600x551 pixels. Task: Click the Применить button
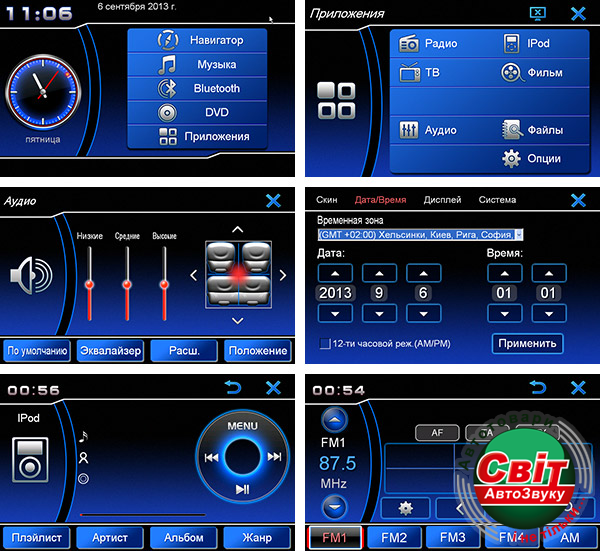[x=527, y=343]
